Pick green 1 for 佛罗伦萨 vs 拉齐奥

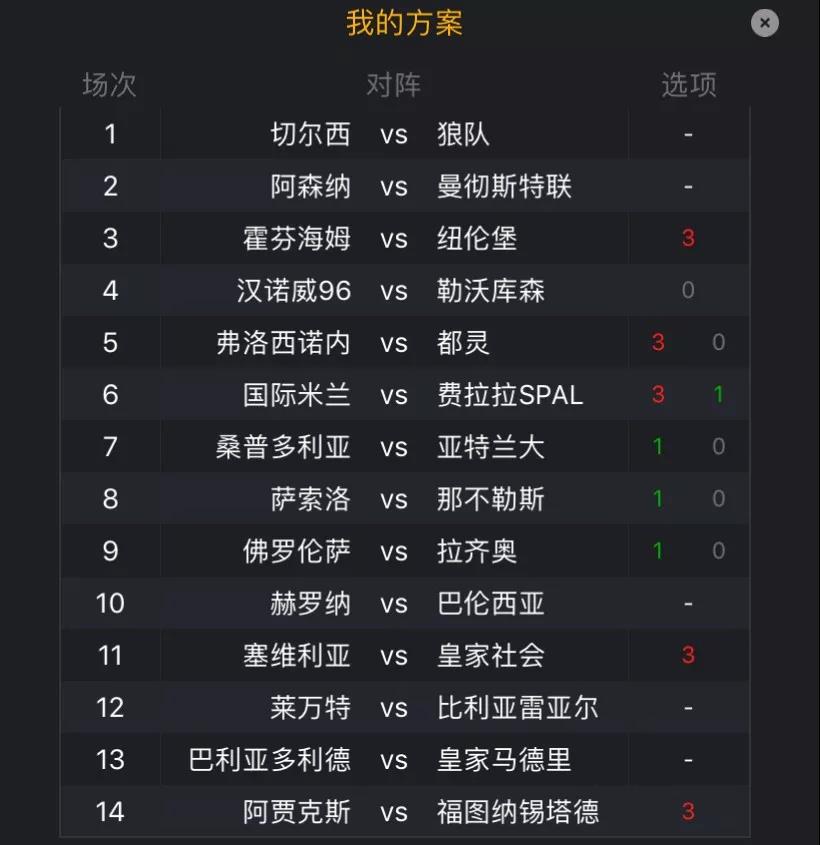click(657, 551)
